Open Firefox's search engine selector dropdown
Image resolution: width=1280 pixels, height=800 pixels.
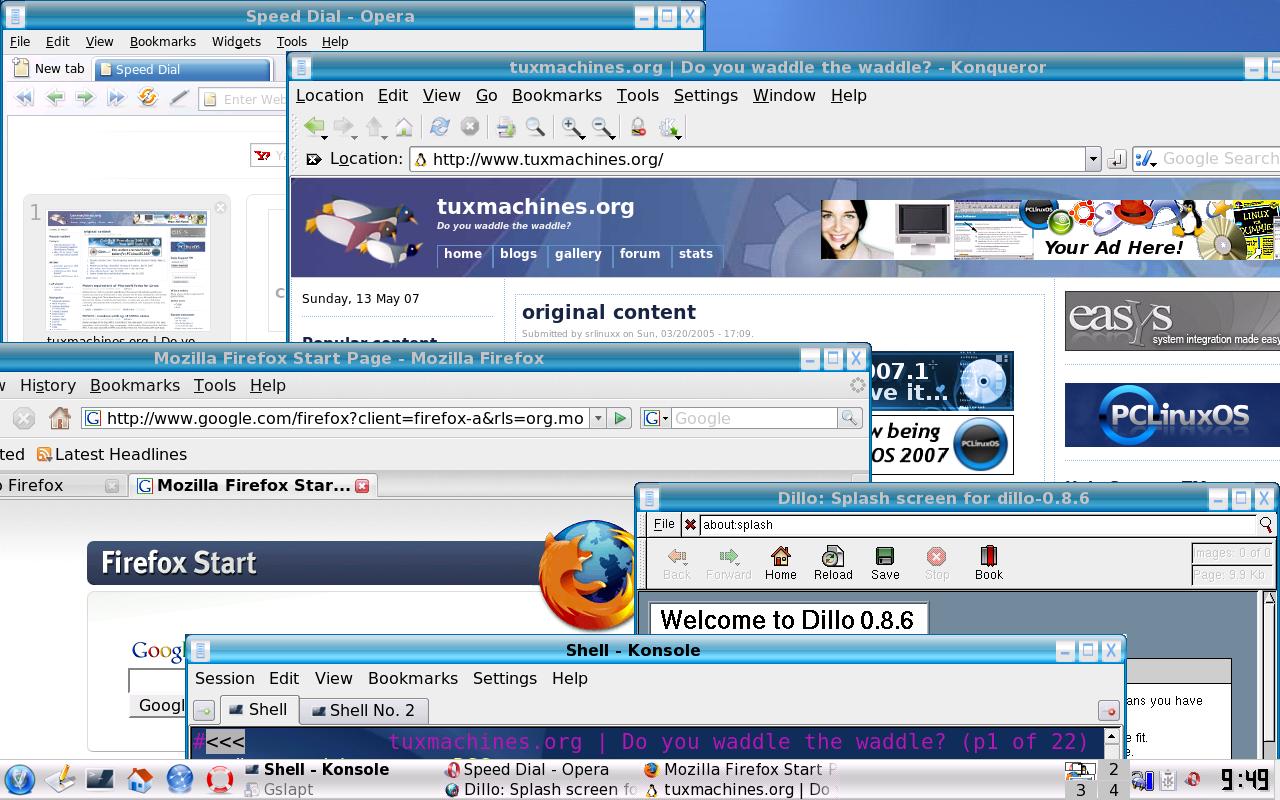click(656, 418)
